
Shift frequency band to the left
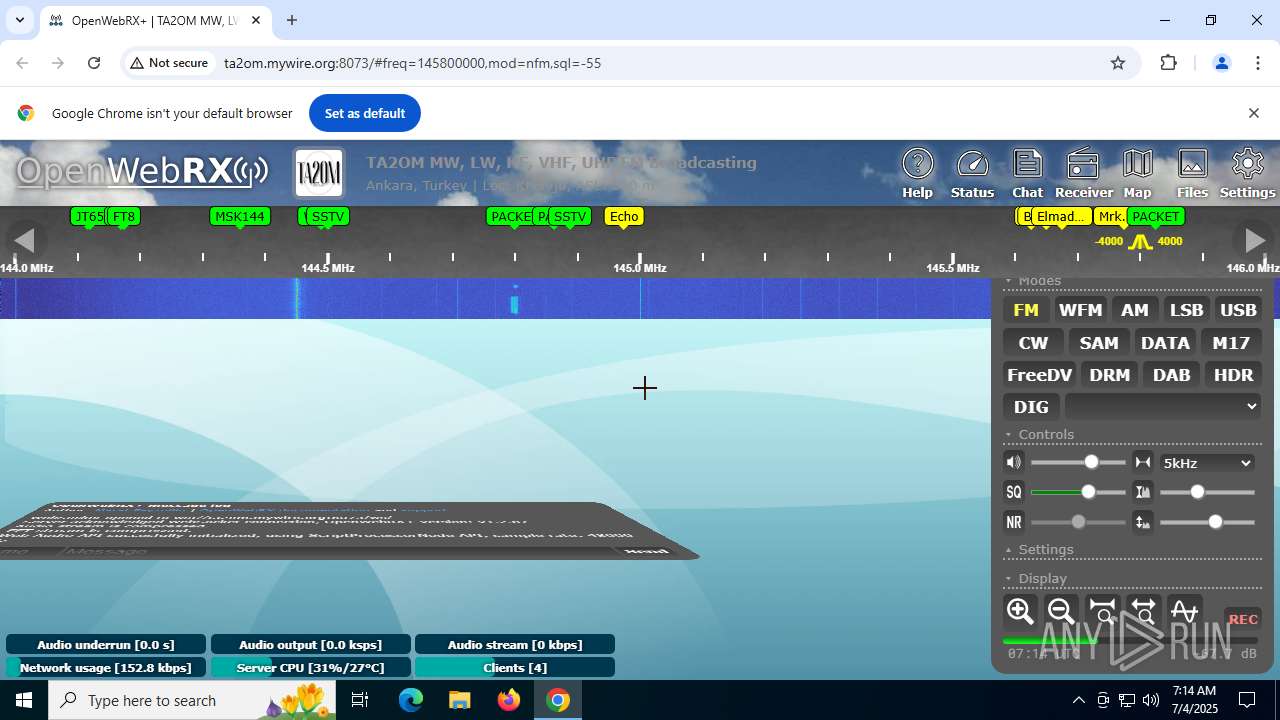[x=24, y=240]
